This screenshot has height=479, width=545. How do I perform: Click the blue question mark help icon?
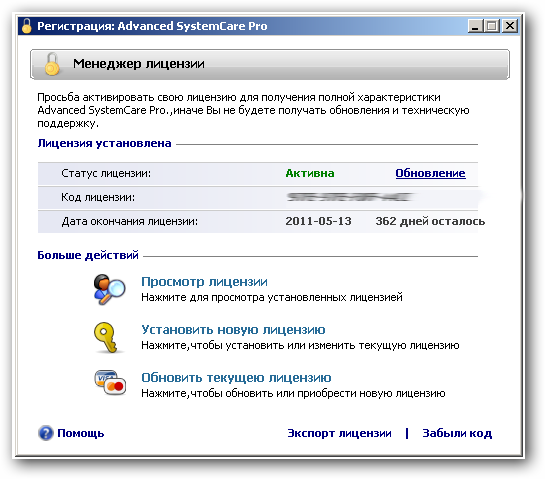(46, 433)
